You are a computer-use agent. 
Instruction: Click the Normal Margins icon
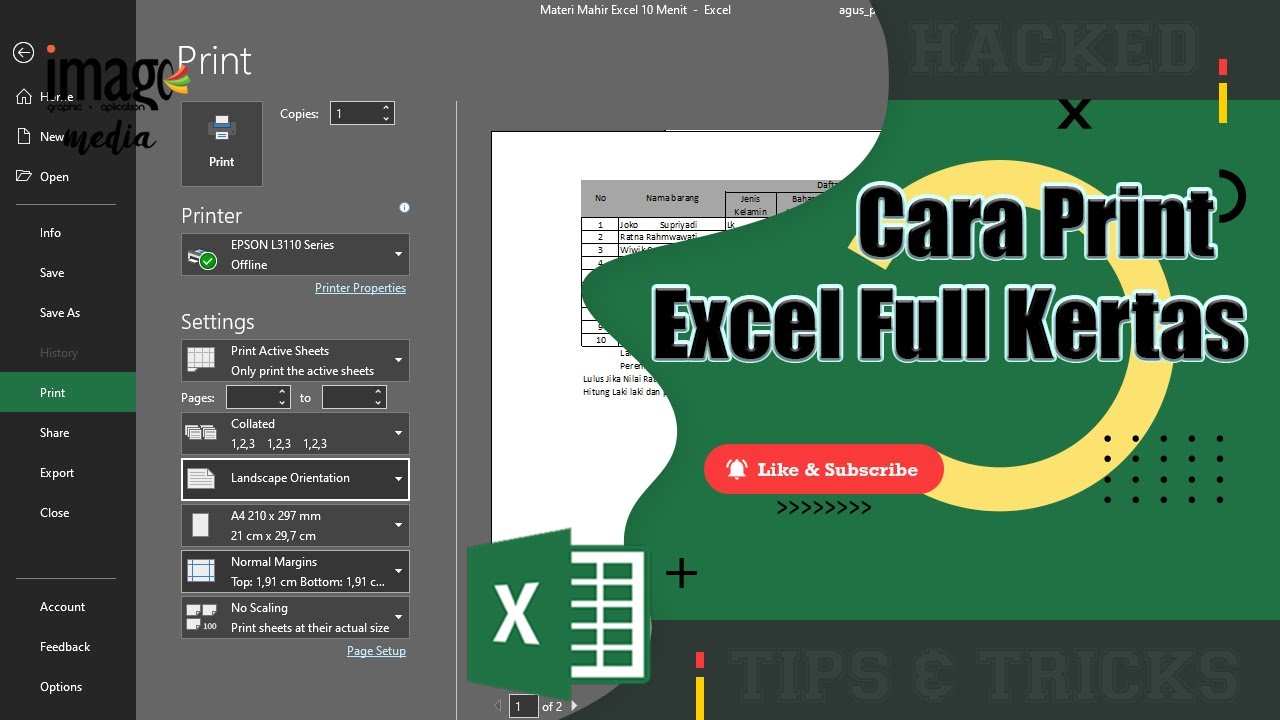[x=201, y=571]
